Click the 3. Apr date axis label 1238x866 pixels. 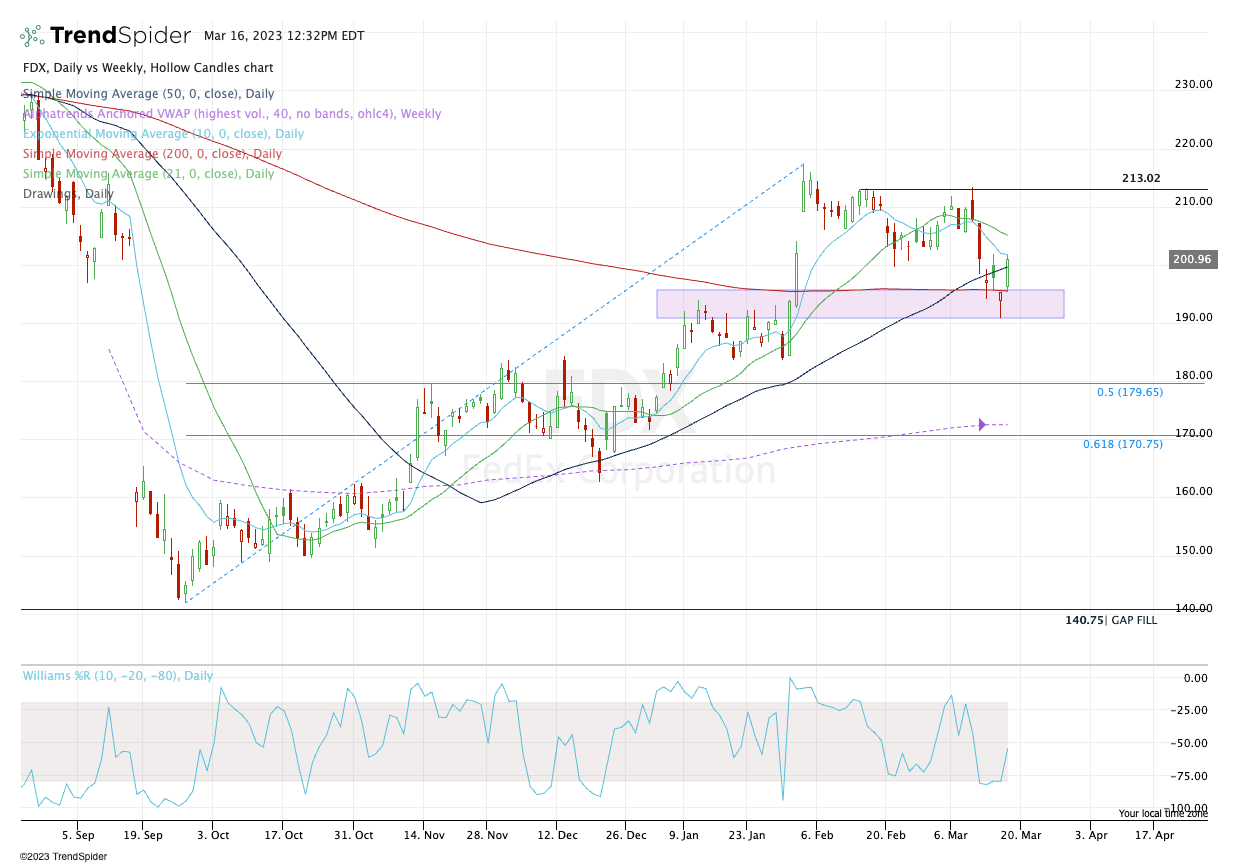(1091, 834)
